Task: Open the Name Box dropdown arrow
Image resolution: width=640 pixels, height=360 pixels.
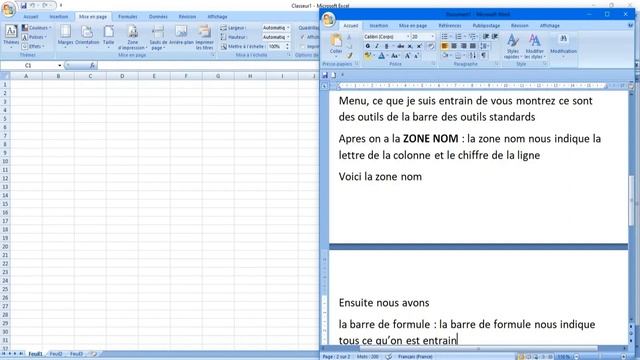Action: click(x=60, y=65)
